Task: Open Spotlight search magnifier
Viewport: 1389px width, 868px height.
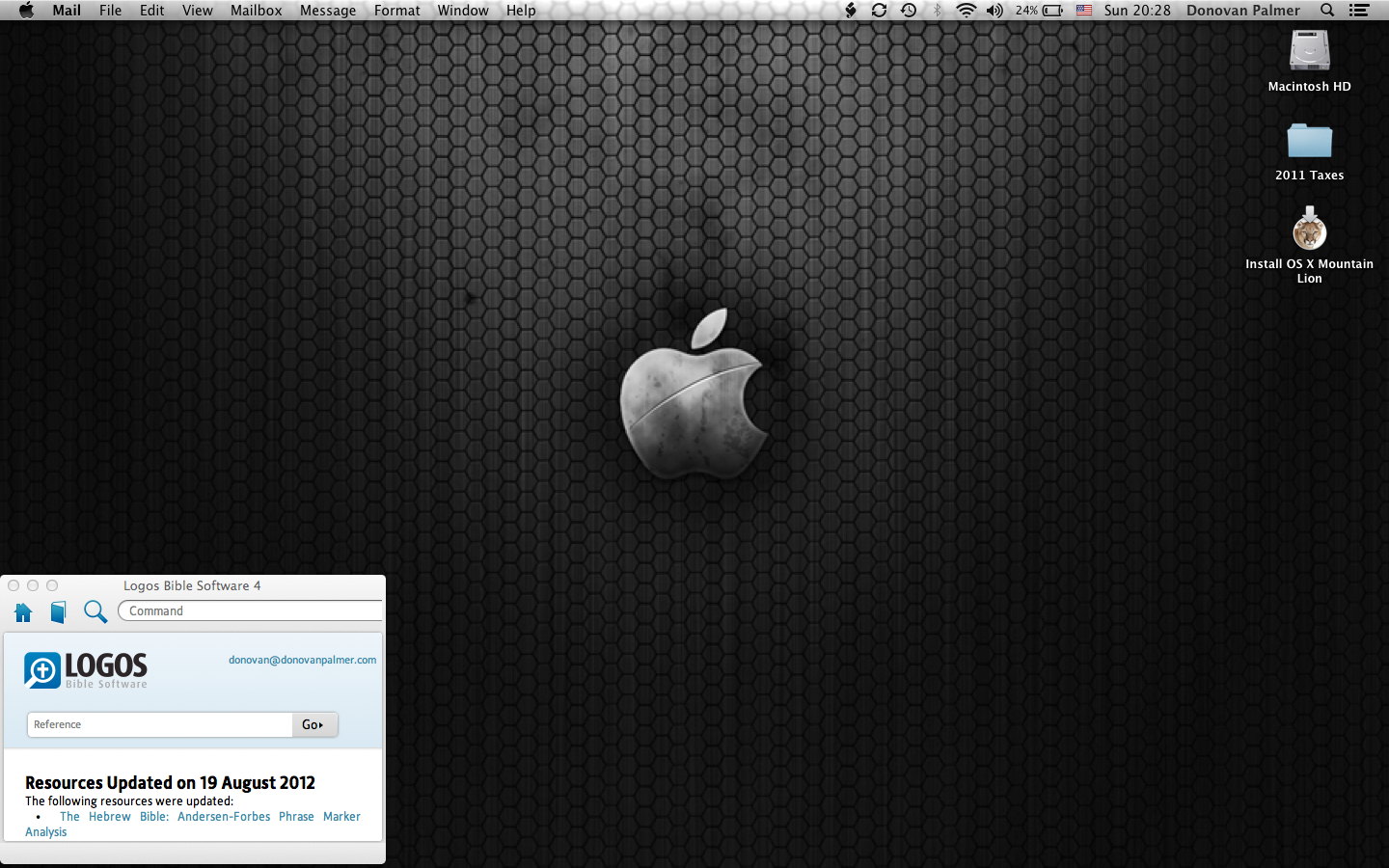Action: [x=1327, y=11]
